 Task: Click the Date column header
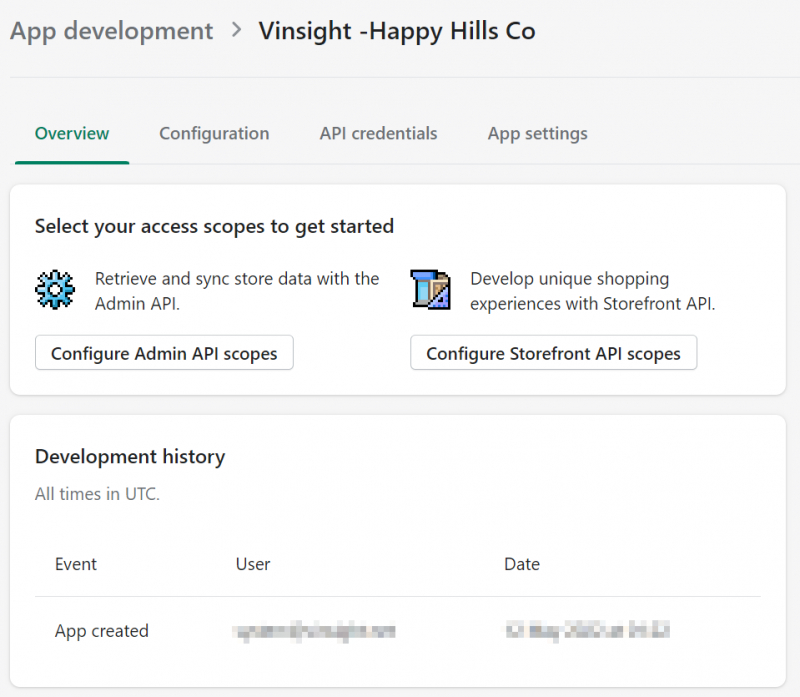pos(522,564)
